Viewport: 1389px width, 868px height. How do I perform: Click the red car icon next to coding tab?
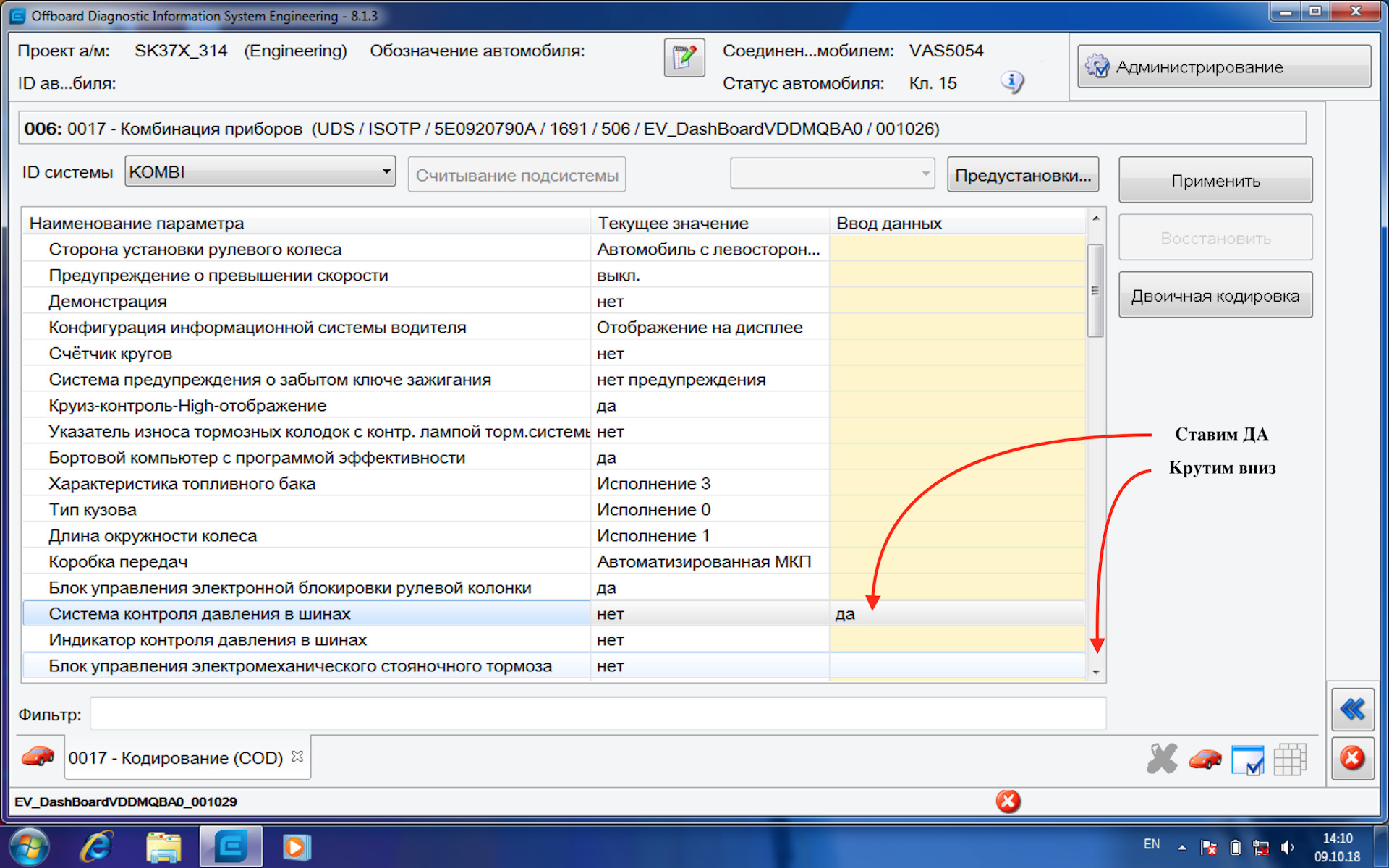(38, 757)
